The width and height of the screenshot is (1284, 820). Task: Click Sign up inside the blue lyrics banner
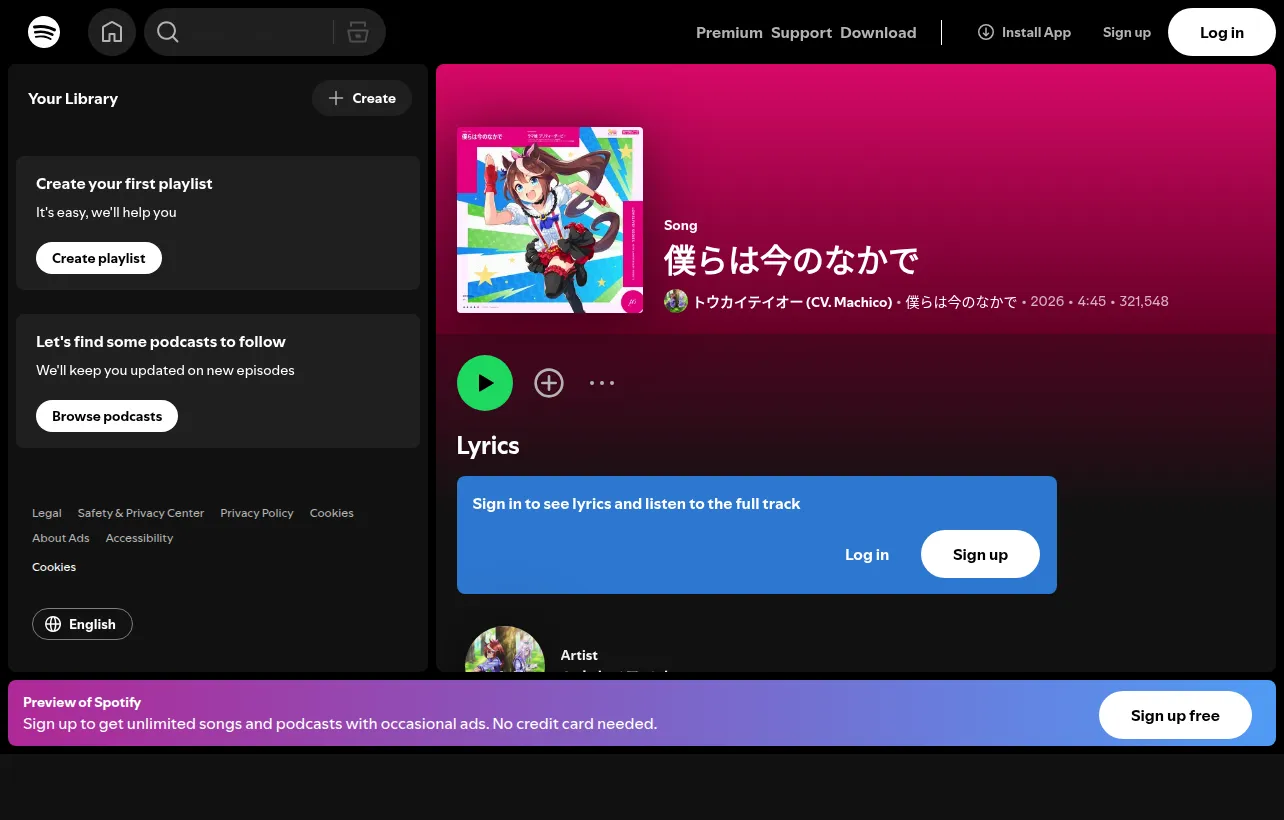(980, 554)
